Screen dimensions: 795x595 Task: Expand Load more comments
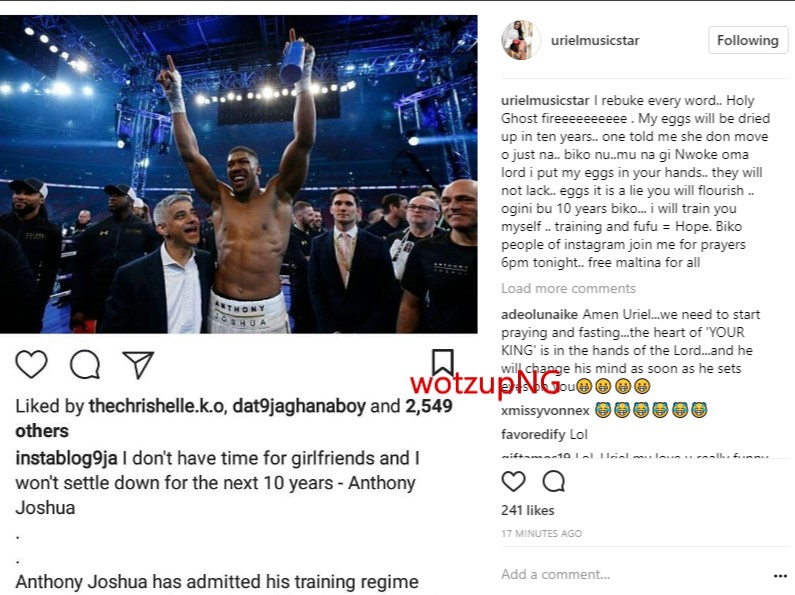(568, 288)
